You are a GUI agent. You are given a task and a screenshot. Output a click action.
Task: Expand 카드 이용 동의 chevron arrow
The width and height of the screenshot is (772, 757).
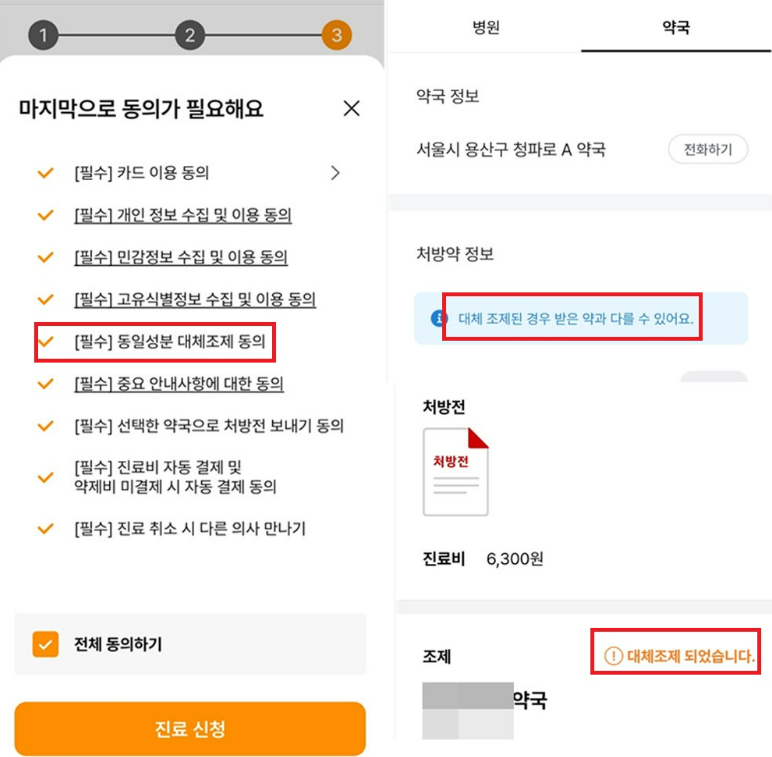(x=335, y=173)
